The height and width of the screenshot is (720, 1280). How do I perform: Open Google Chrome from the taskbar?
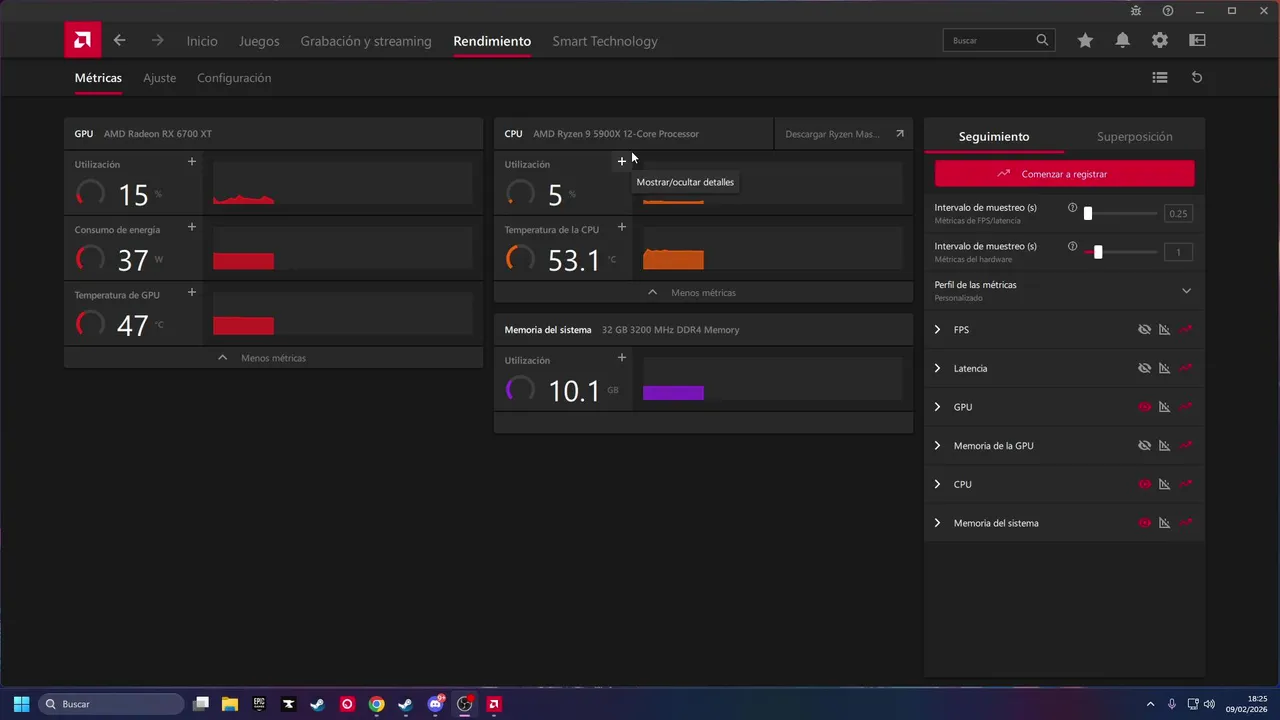(376, 704)
